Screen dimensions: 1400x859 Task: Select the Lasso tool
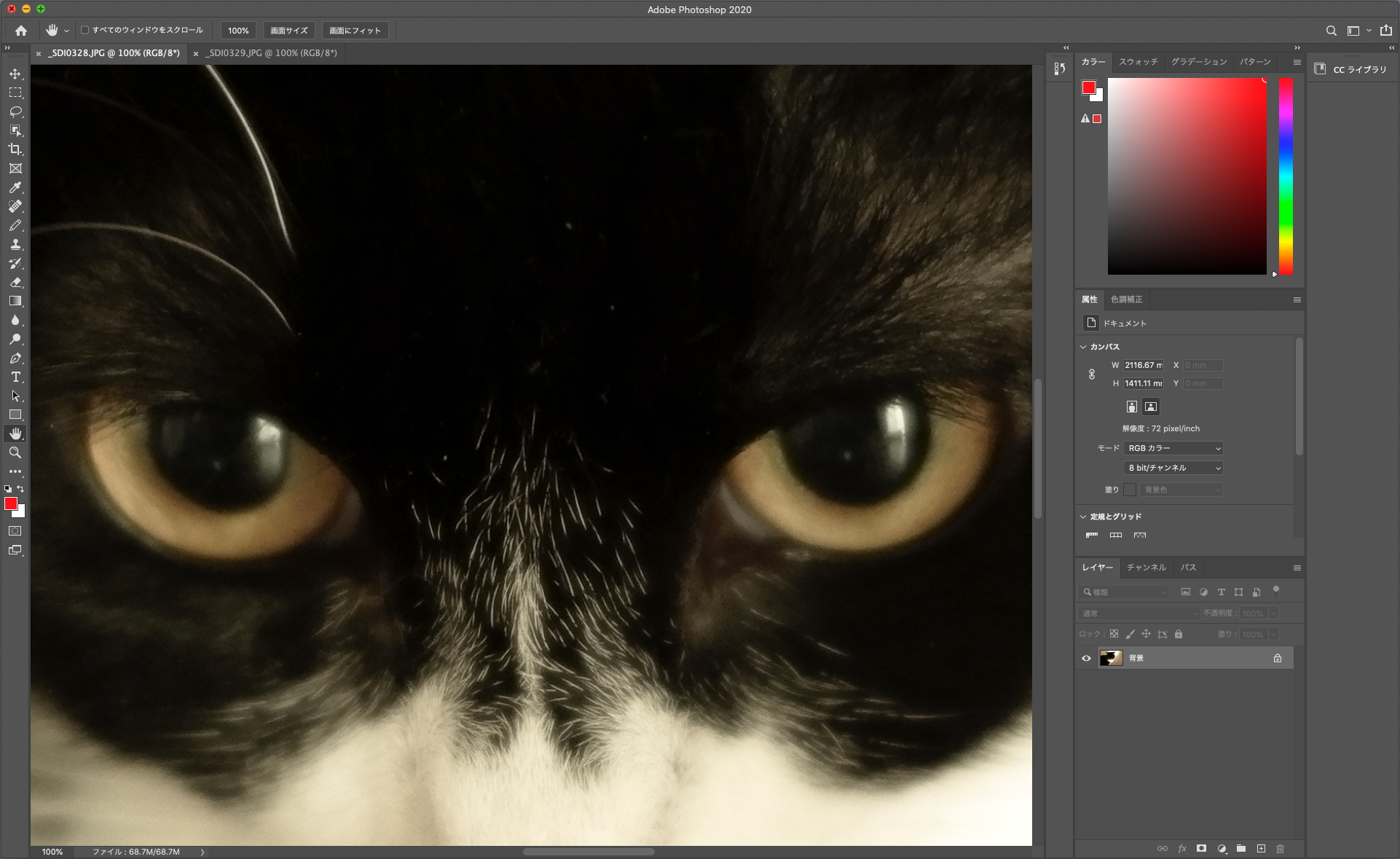pos(15,111)
